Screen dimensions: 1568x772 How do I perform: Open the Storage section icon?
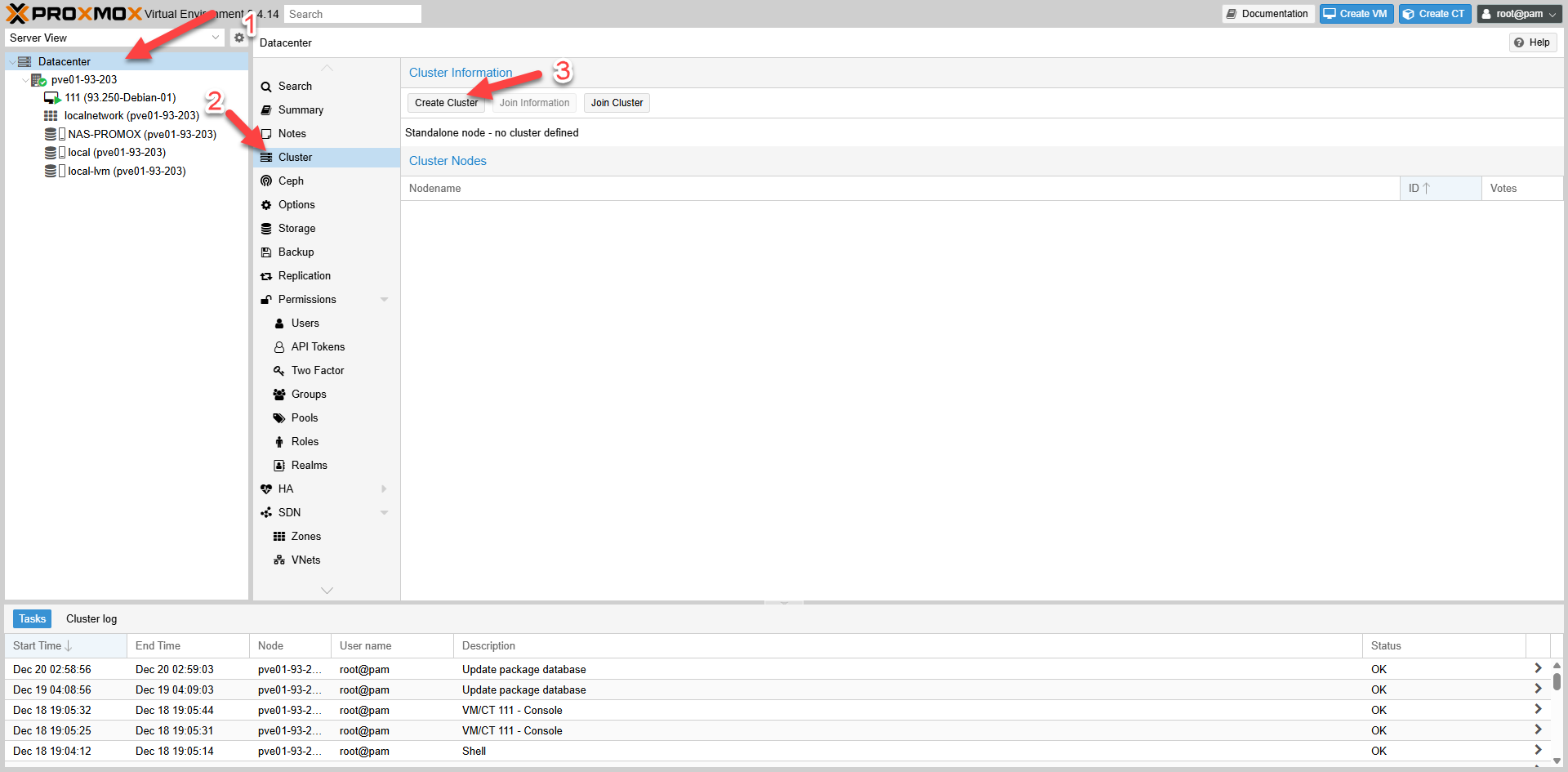click(x=267, y=228)
